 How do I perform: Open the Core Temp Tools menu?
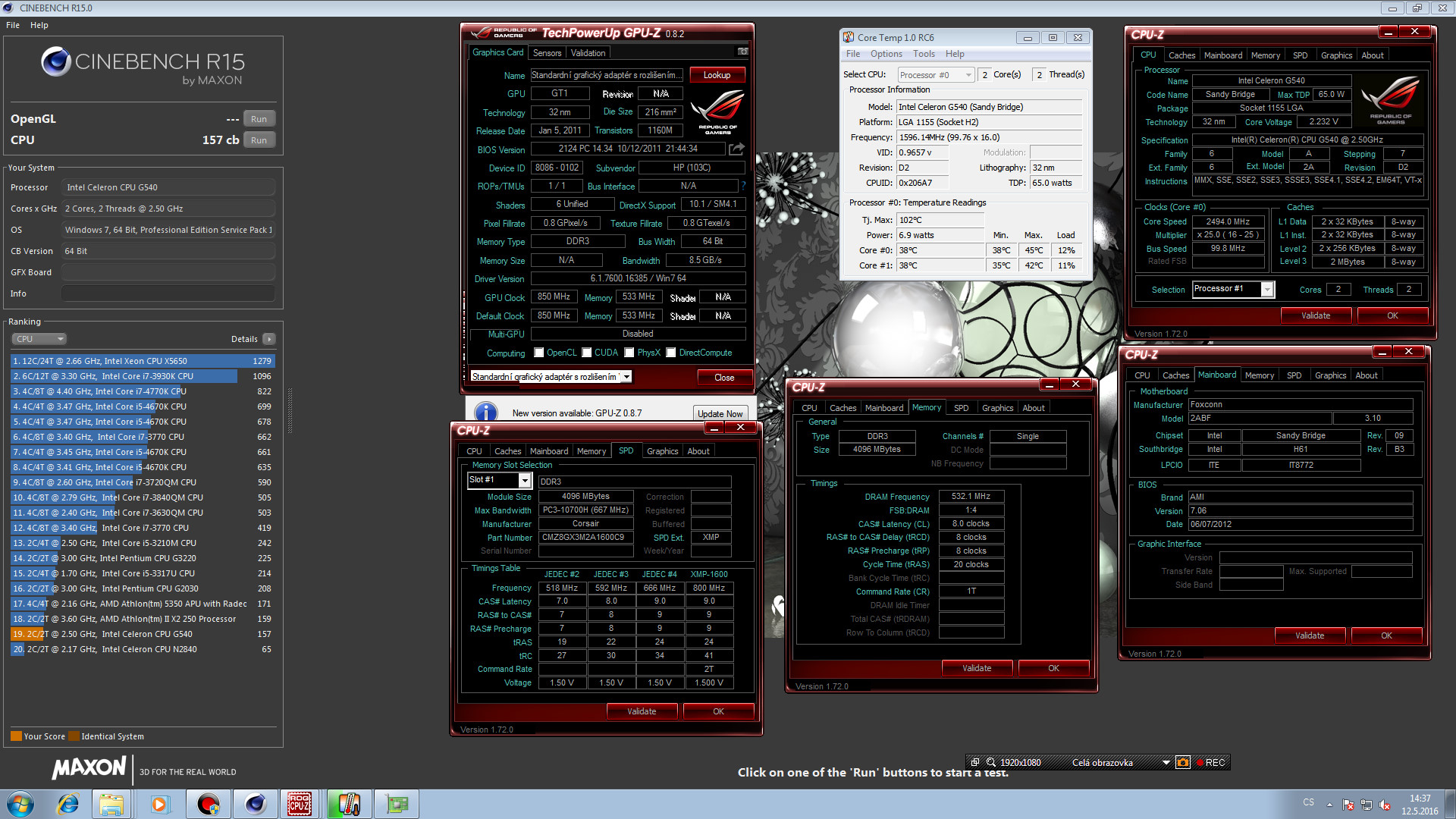click(924, 54)
